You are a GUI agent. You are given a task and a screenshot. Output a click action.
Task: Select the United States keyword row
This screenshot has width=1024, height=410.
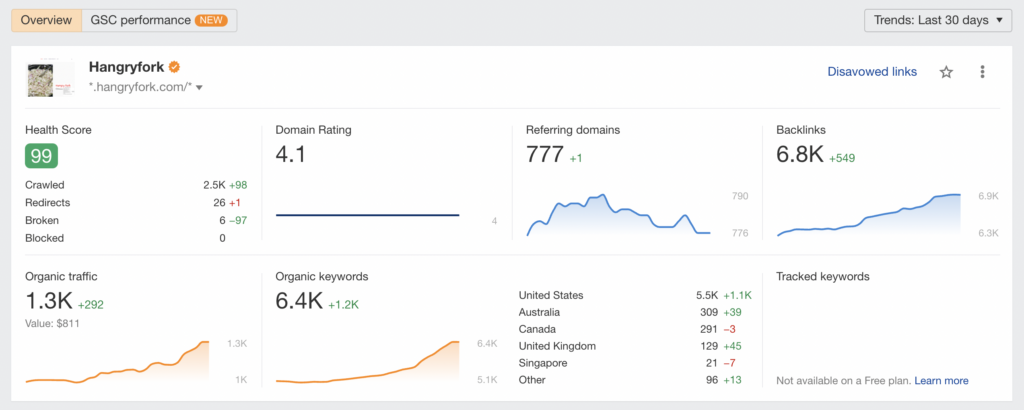[x=635, y=295]
